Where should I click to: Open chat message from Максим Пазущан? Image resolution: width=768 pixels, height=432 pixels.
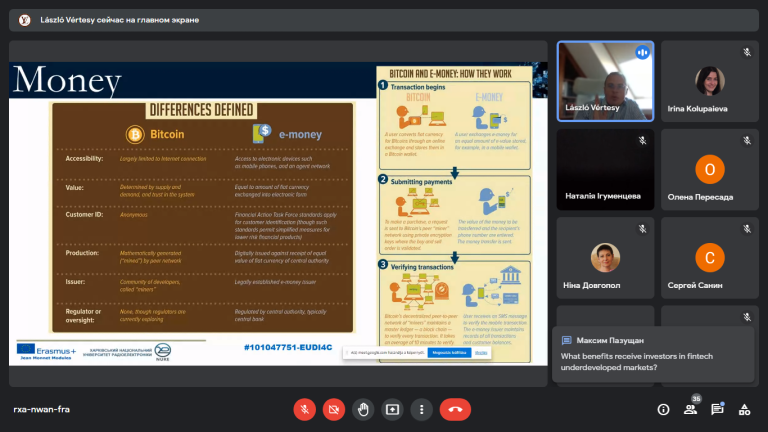[653, 354]
